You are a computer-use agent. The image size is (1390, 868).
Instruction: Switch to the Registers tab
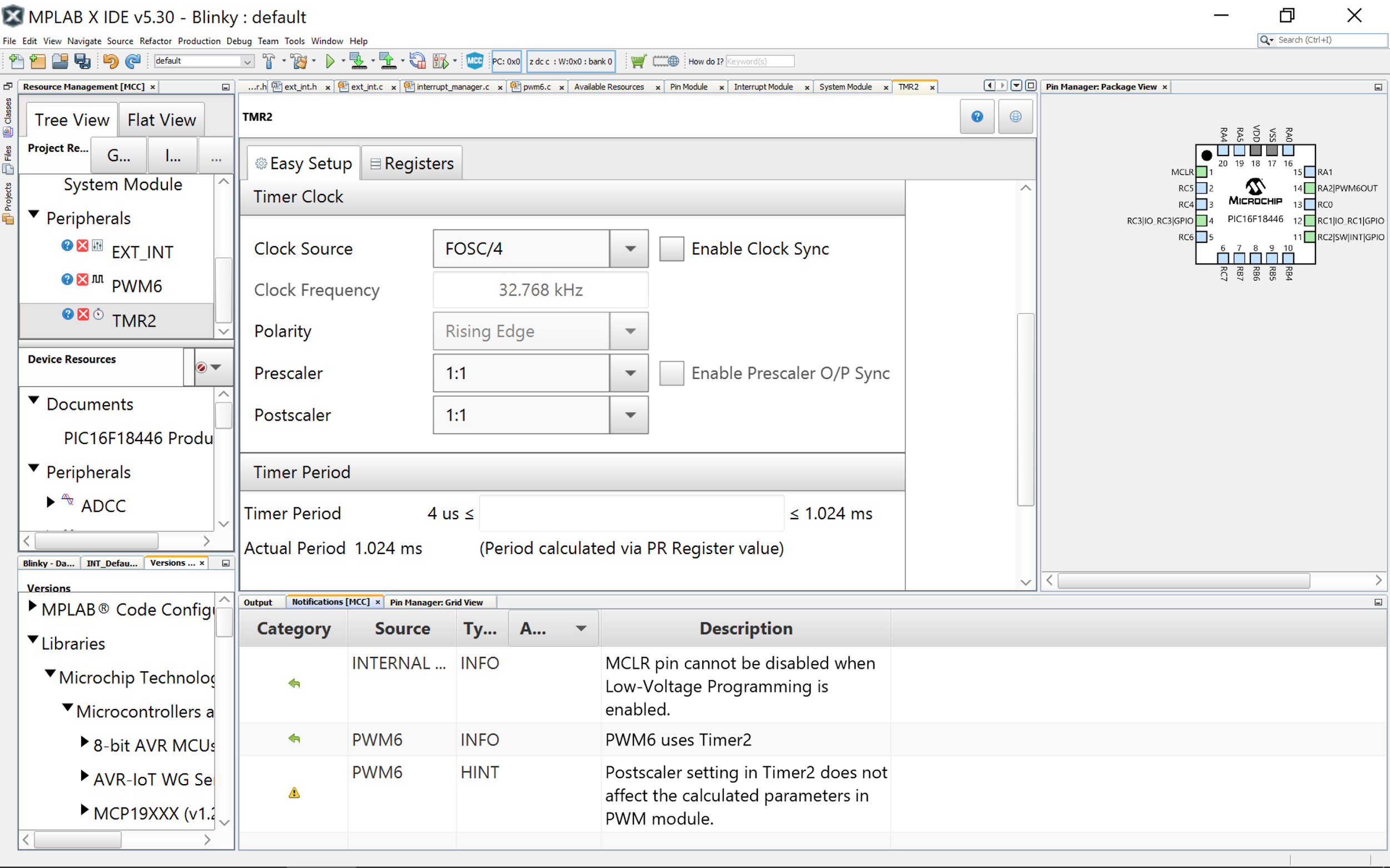pyautogui.click(x=412, y=163)
